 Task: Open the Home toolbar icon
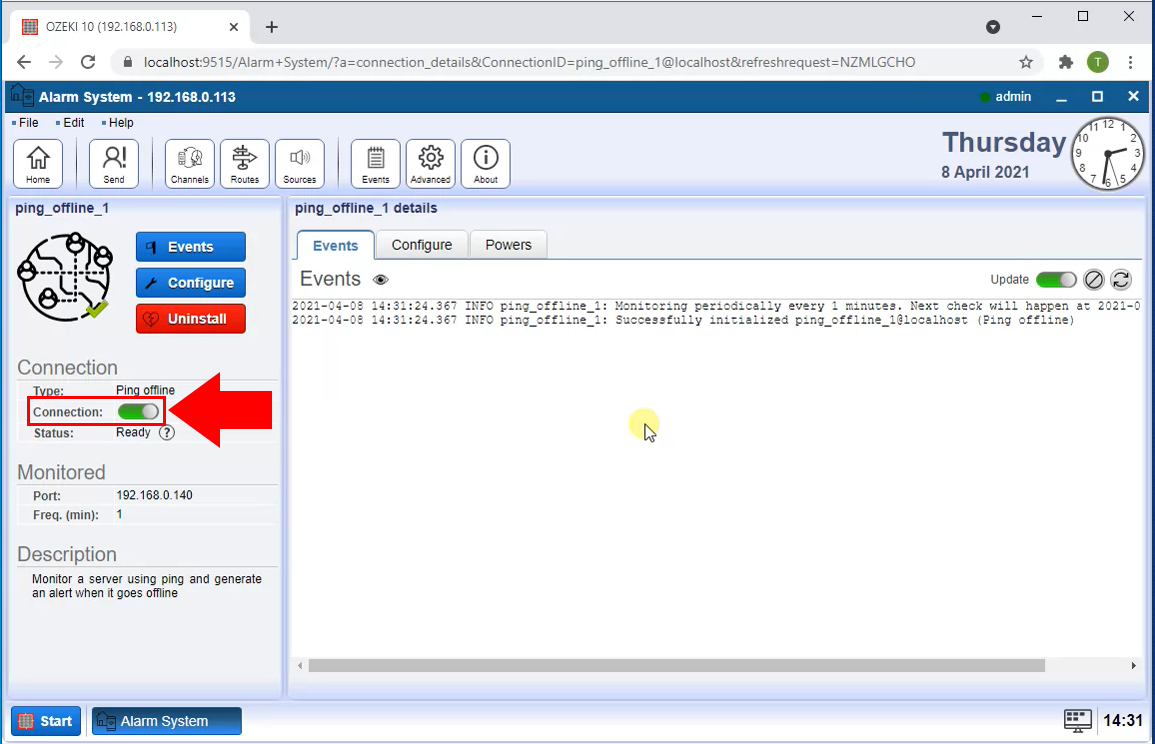click(x=38, y=164)
